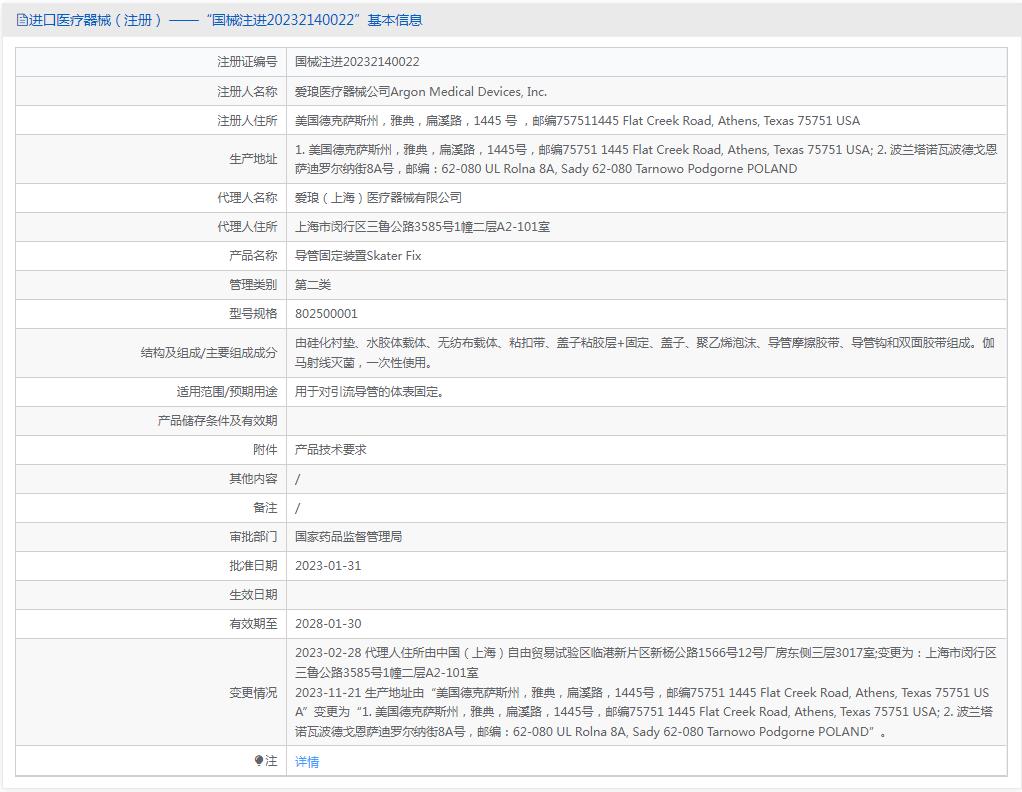Screen dimensions: 1022x792
Task: Select attachment value 产品技术要求
Action: click(330, 450)
